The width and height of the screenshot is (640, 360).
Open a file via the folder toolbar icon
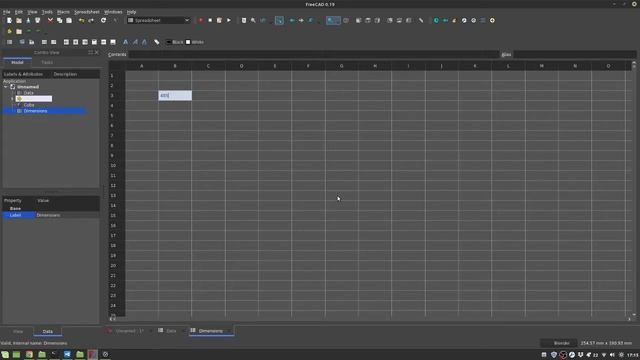pyautogui.click(x=19, y=20)
